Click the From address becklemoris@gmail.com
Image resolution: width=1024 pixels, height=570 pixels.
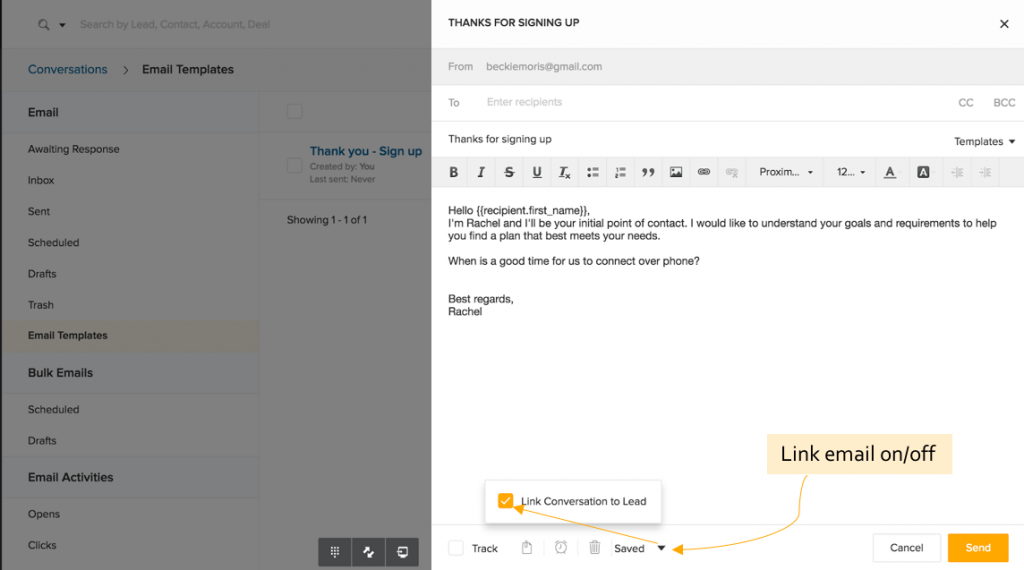(544, 67)
